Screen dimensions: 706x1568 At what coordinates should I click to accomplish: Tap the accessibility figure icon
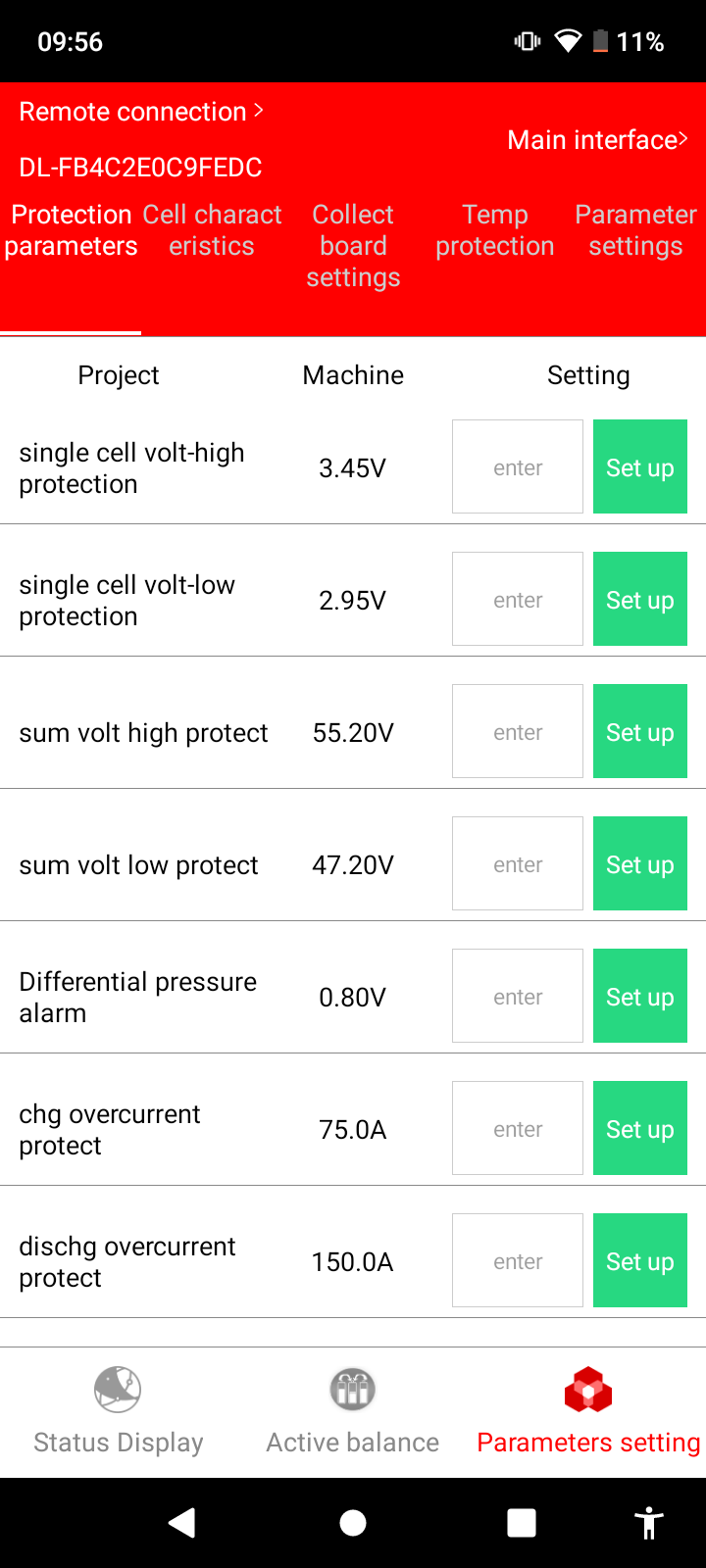pyautogui.click(x=648, y=1523)
